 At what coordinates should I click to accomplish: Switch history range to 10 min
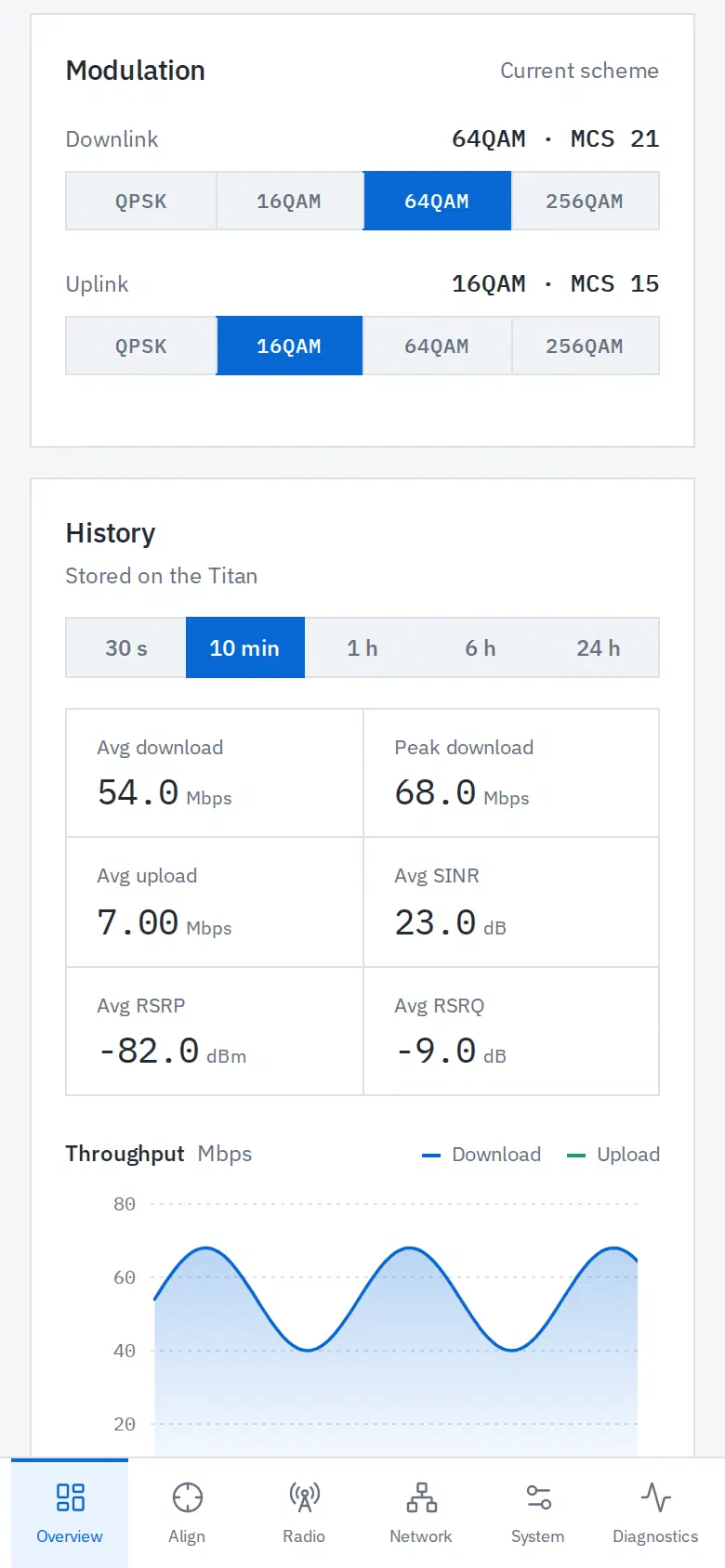(245, 647)
